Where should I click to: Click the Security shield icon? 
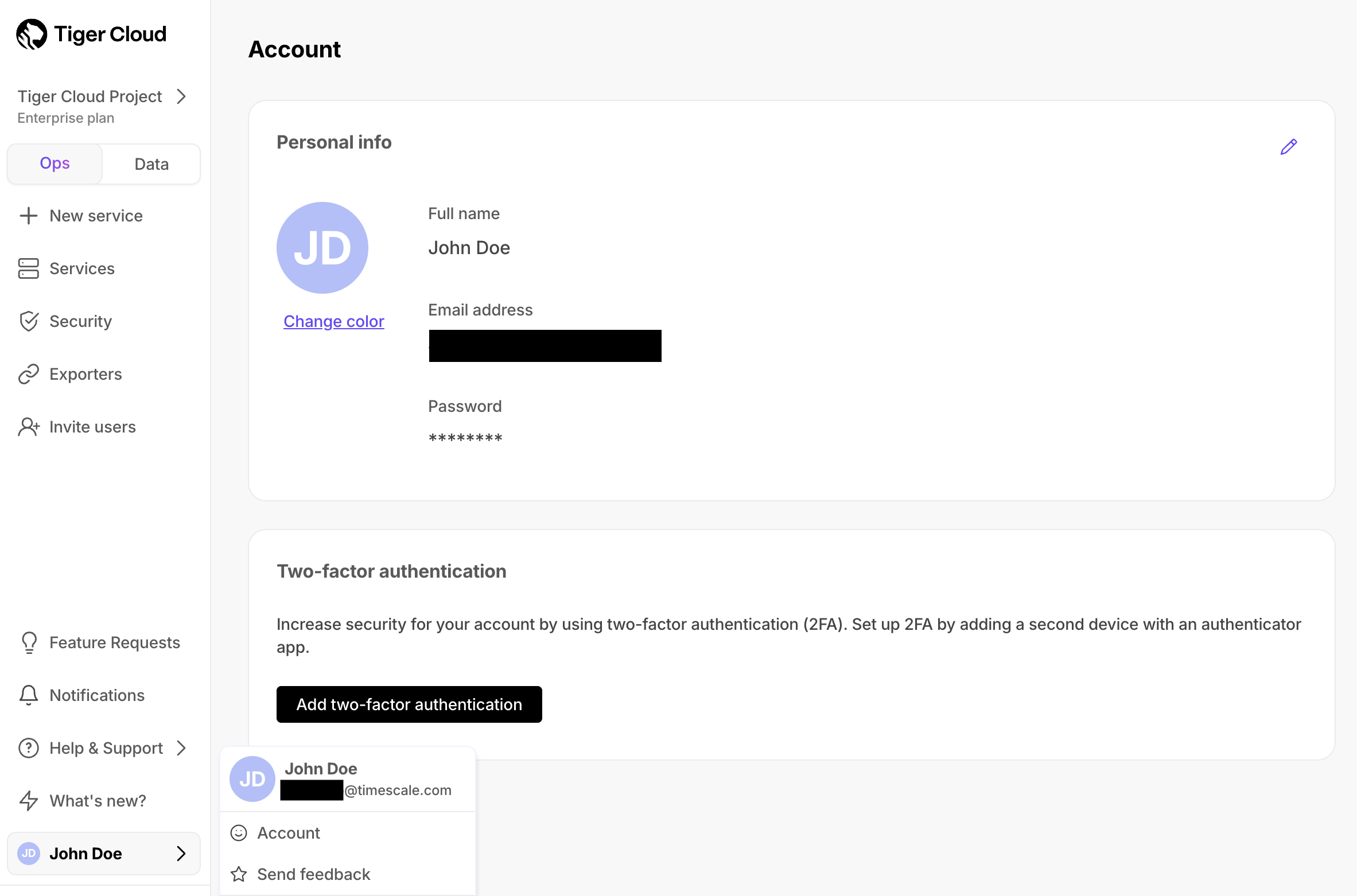point(28,321)
